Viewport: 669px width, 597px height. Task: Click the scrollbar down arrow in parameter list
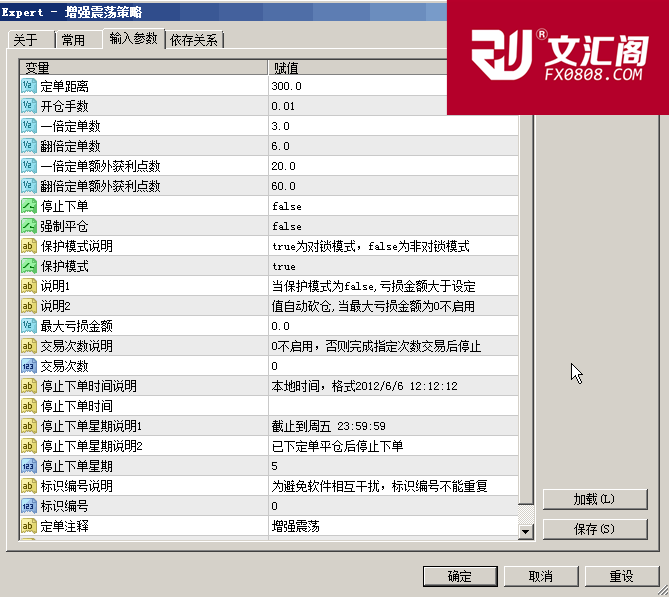click(x=527, y=532)
